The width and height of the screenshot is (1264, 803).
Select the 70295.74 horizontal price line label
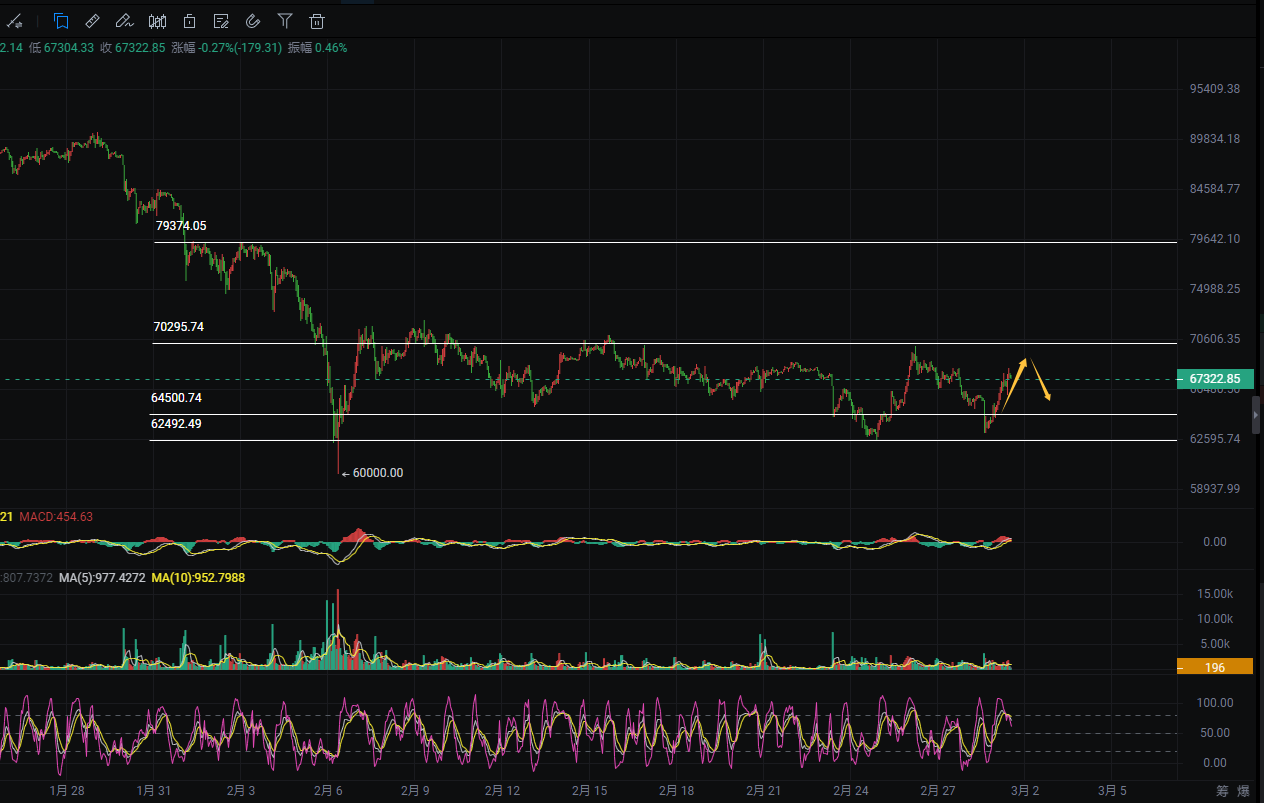[178, 327]
